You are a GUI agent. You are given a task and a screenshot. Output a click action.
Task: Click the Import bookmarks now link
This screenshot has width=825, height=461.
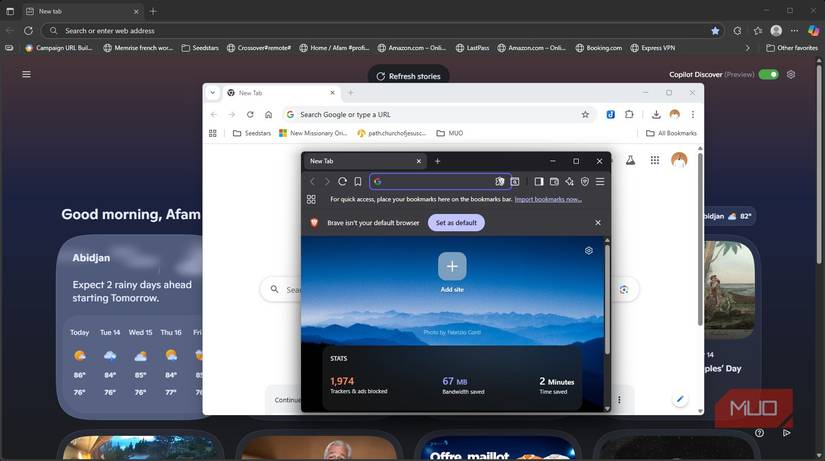point(547,199)
